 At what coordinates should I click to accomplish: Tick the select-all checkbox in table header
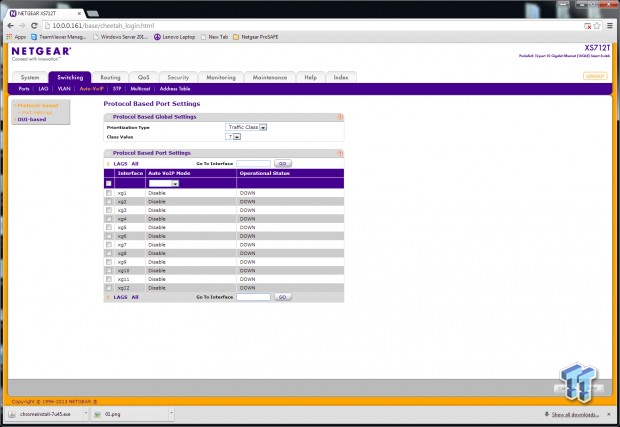[x=108, y=183]
